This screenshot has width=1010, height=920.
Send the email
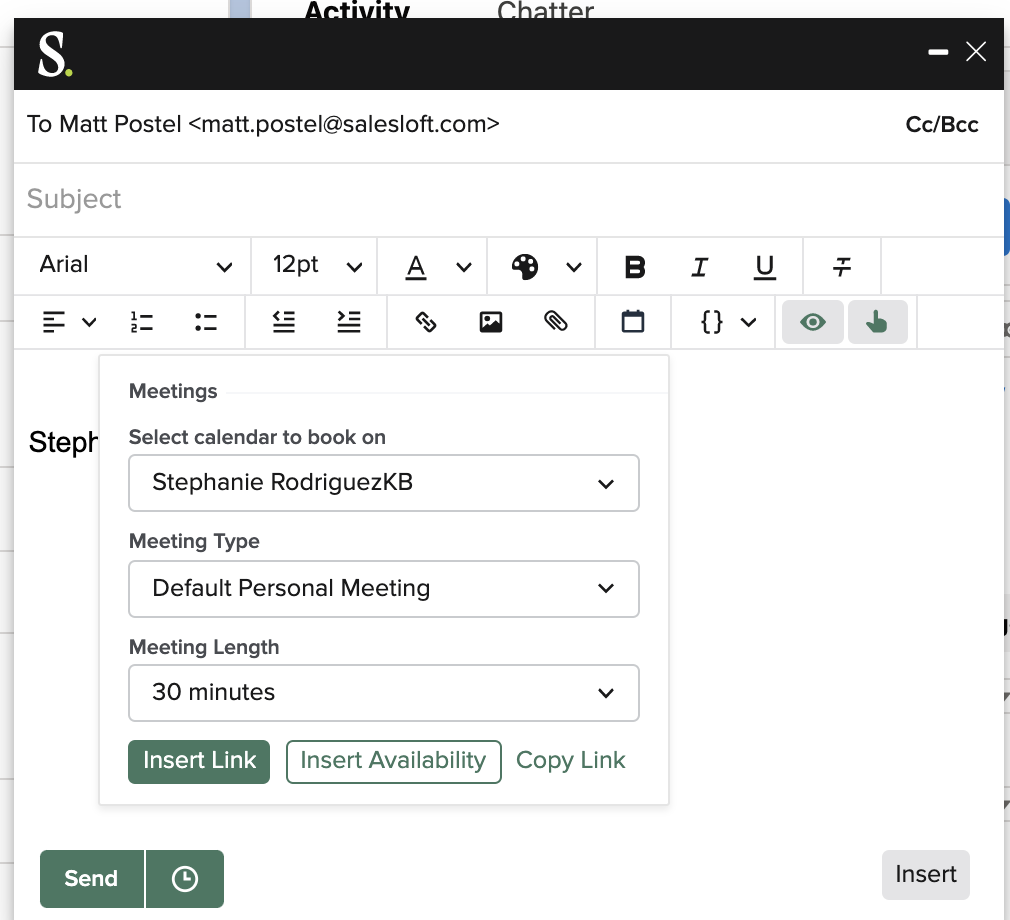pyautogui.click(x=91, y=879)
